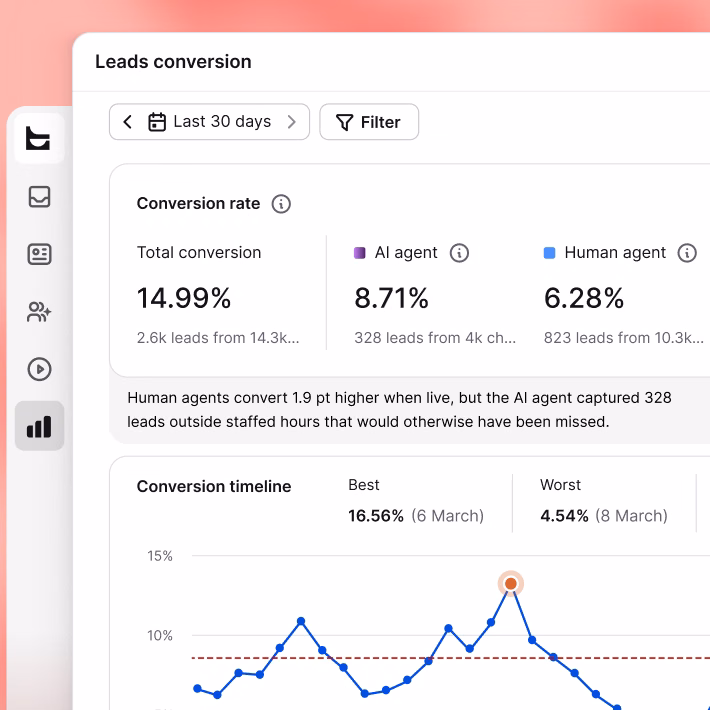This screenshot has width=710, height=710.
Task: Click the insight text about human agents converting higher
Action: click(x=399, y=410)
